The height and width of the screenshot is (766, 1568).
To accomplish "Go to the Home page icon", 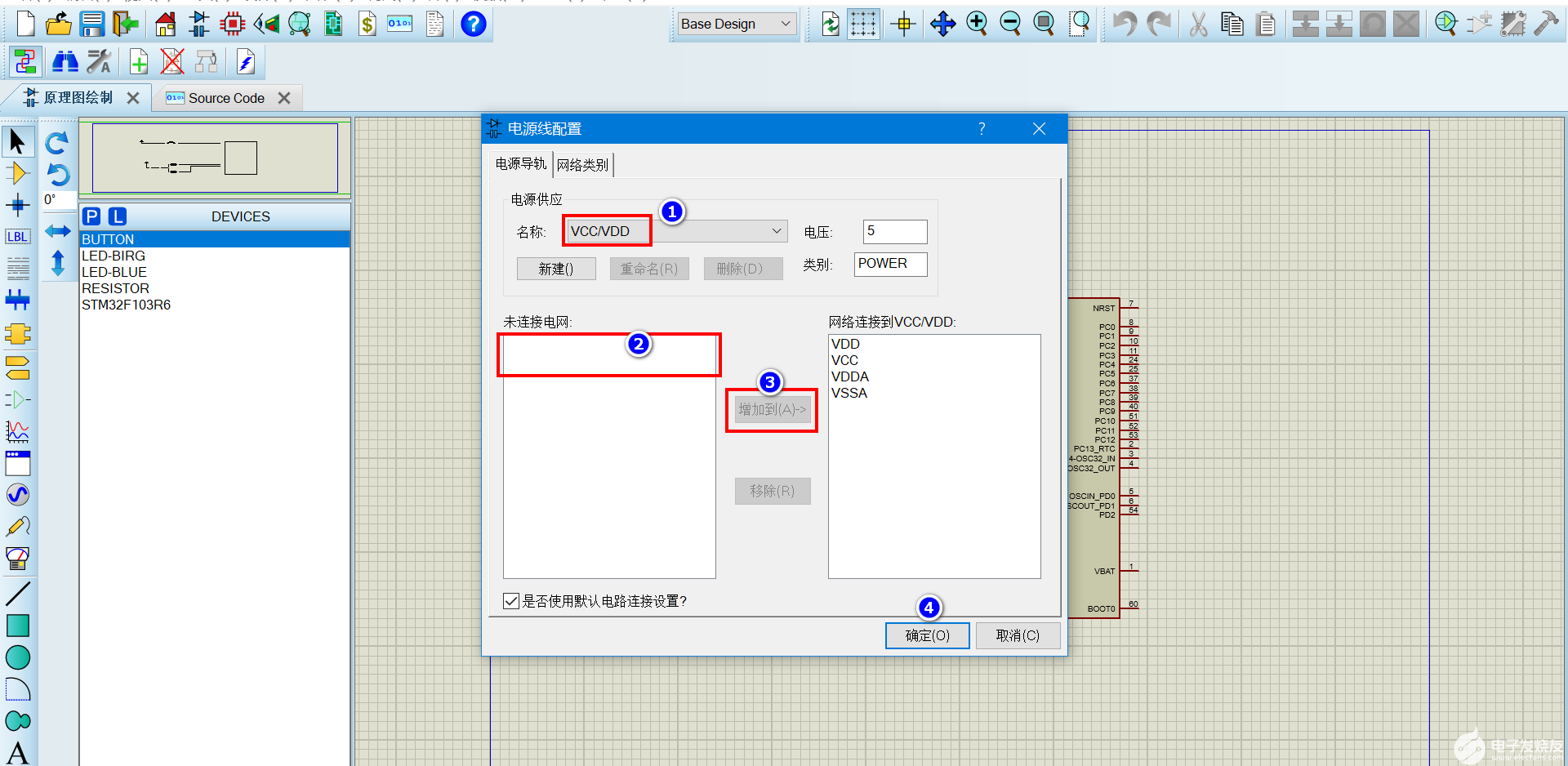I will (166, 24).
